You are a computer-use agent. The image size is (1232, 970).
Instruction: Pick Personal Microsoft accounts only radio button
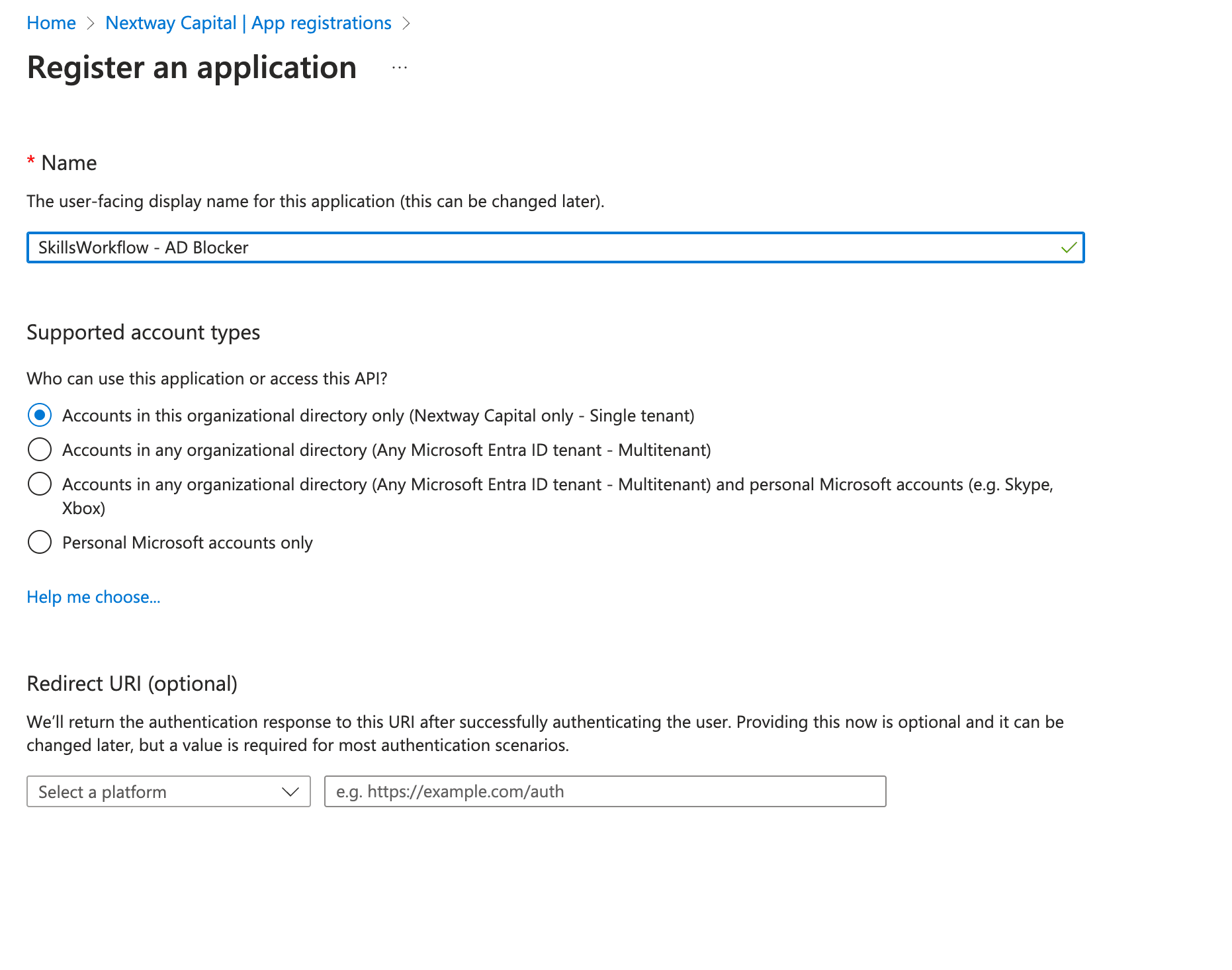point(40,543)
